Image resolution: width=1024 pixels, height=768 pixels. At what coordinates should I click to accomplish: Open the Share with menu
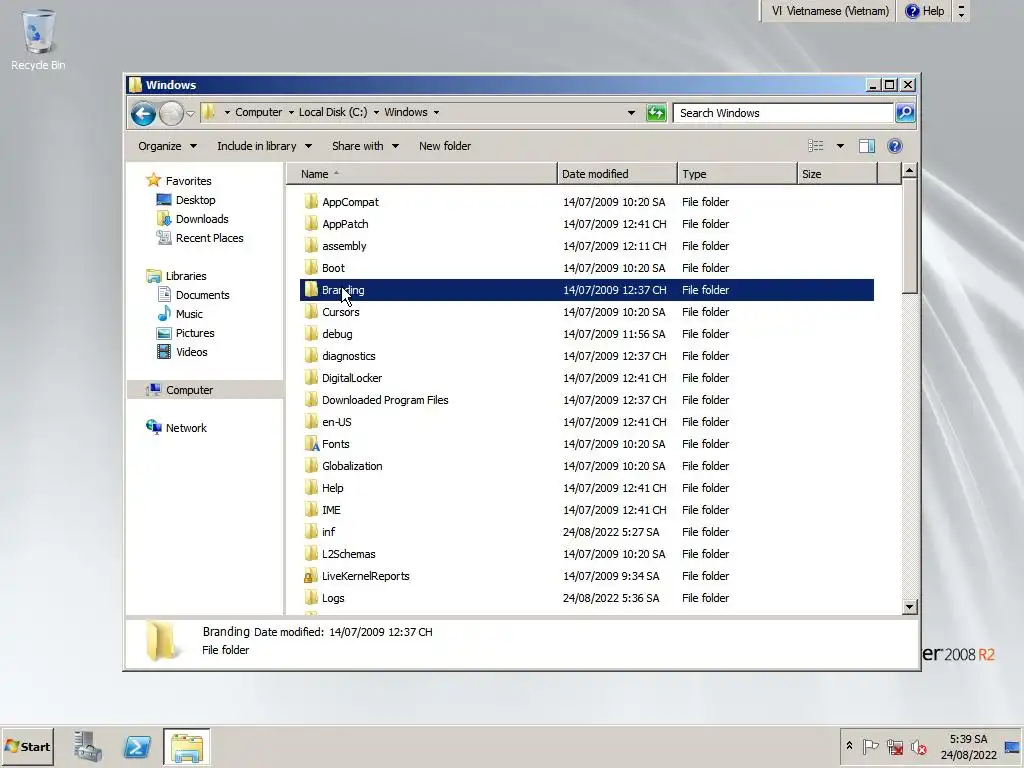[365, 146]
